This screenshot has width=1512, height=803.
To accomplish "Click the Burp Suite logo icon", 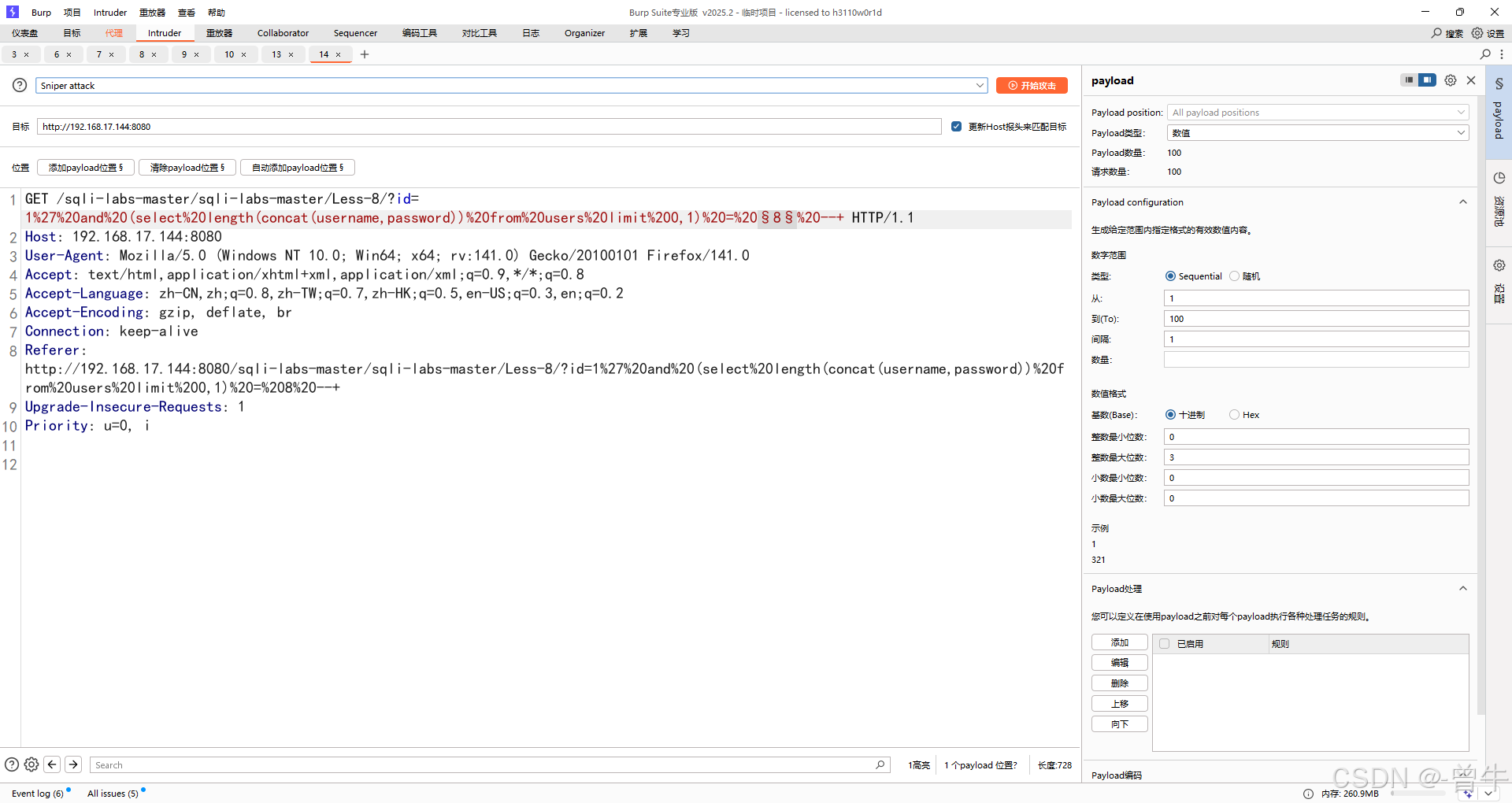I will 13,12.
